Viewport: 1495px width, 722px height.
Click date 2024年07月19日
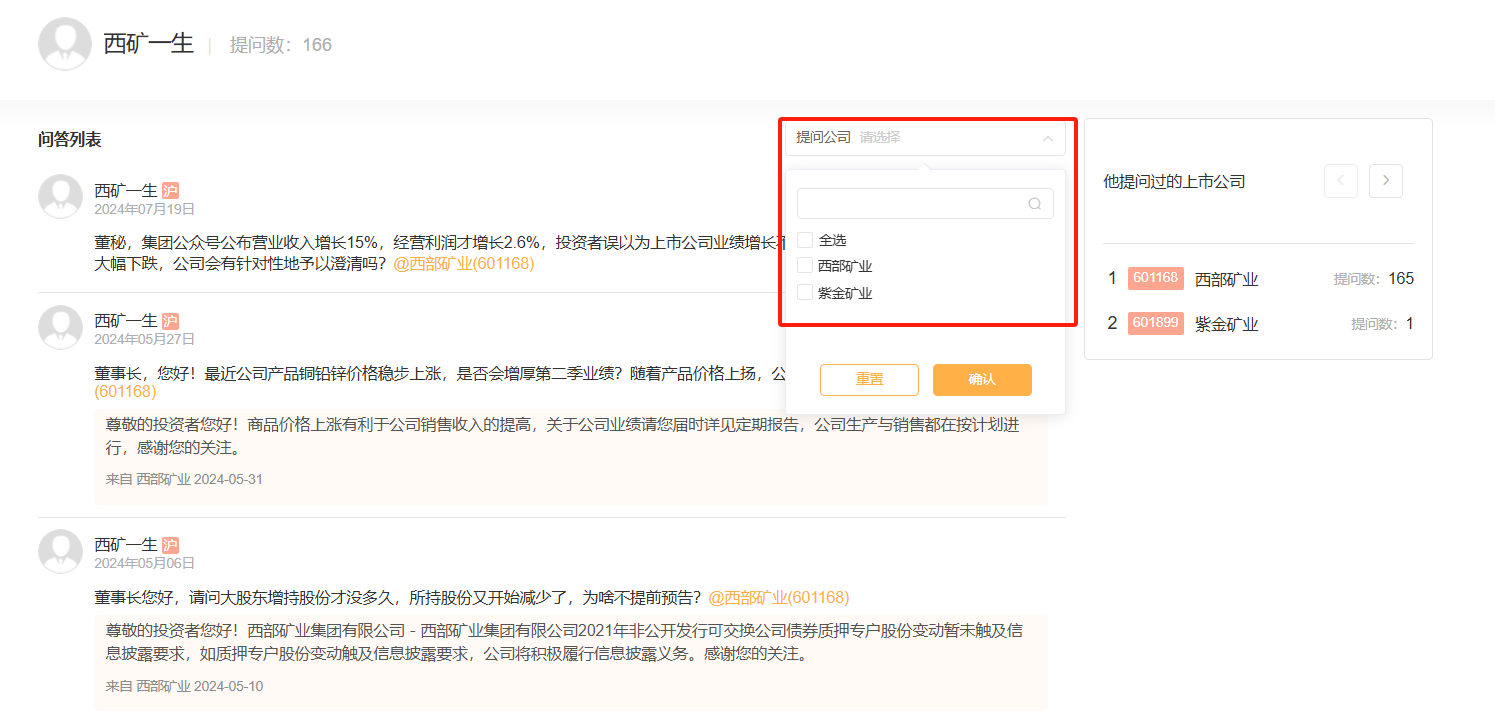tap(144, 210)
